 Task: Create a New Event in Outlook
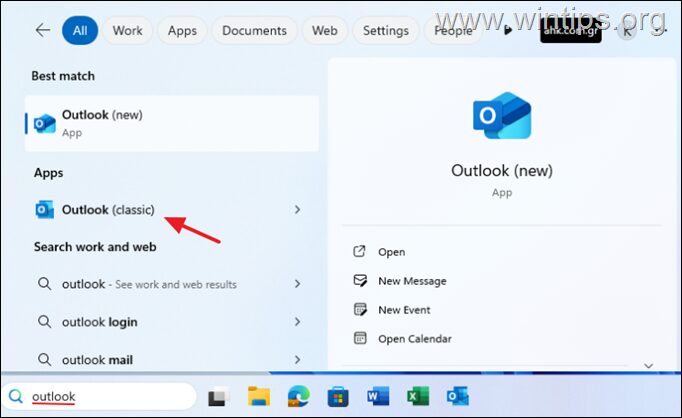tap(404, 310)
